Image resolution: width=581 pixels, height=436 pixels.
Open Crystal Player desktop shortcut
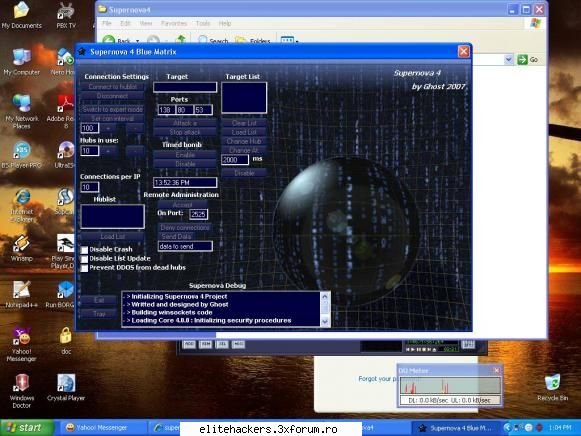[66, 387]
